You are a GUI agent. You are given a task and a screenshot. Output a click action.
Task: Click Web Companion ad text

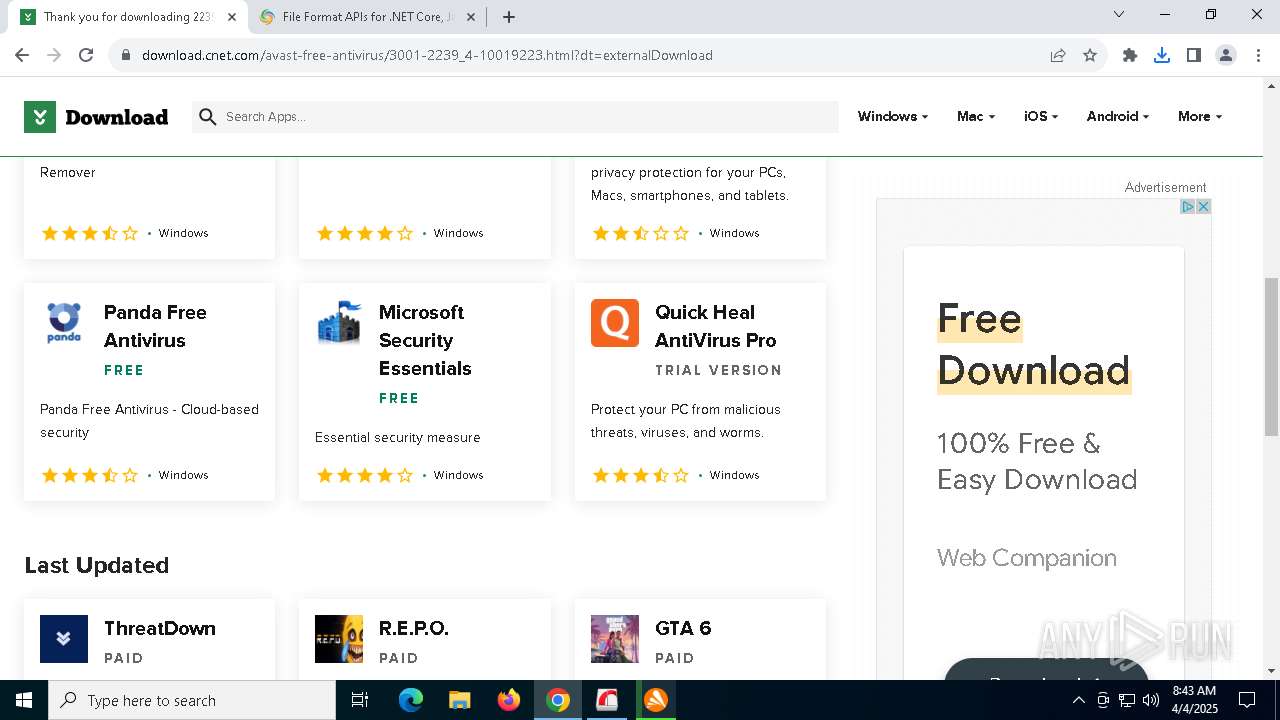point(1027,558)
